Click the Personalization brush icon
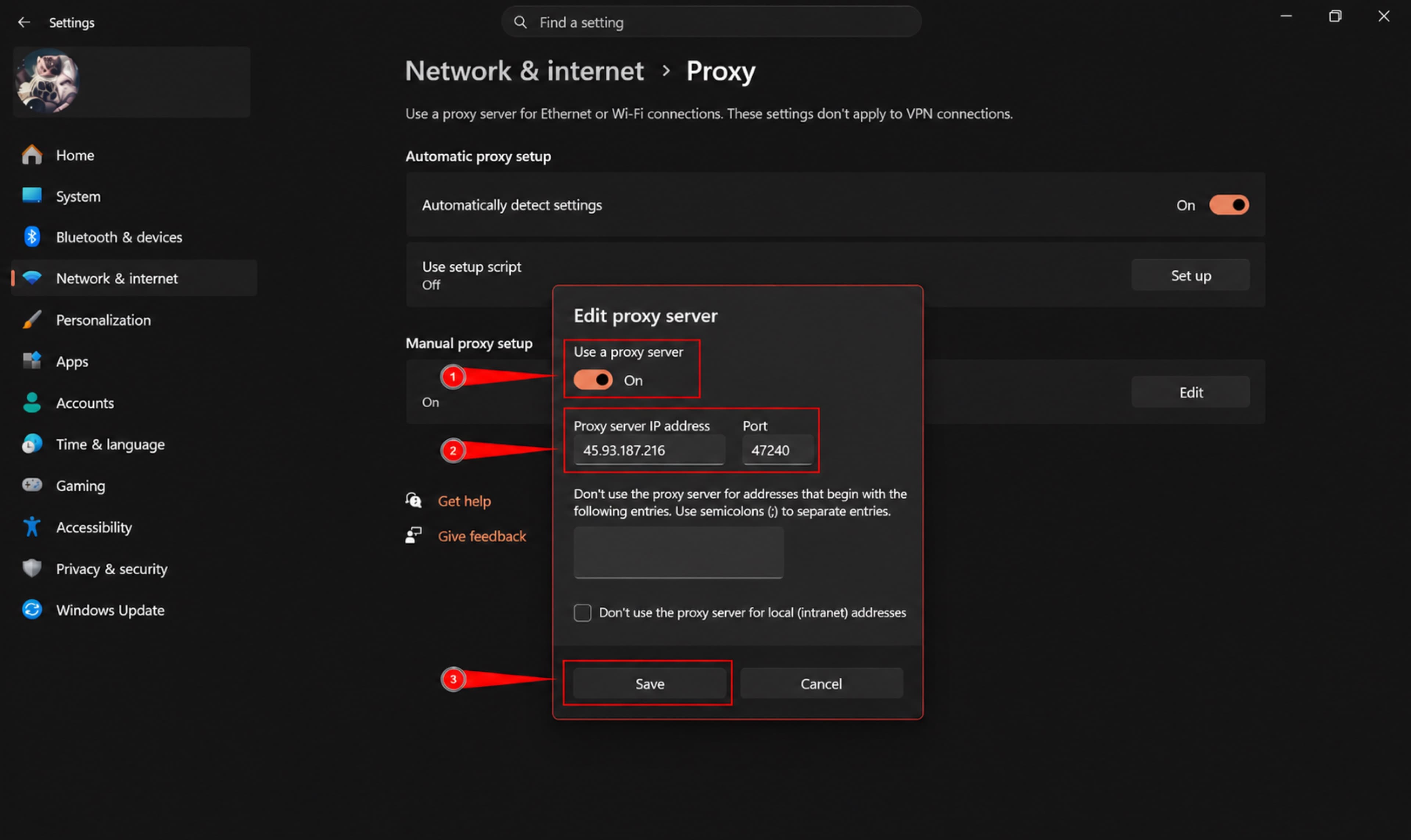Image resolution: width=1411 pixels, height=840 pixels. (x=32, y=319)
